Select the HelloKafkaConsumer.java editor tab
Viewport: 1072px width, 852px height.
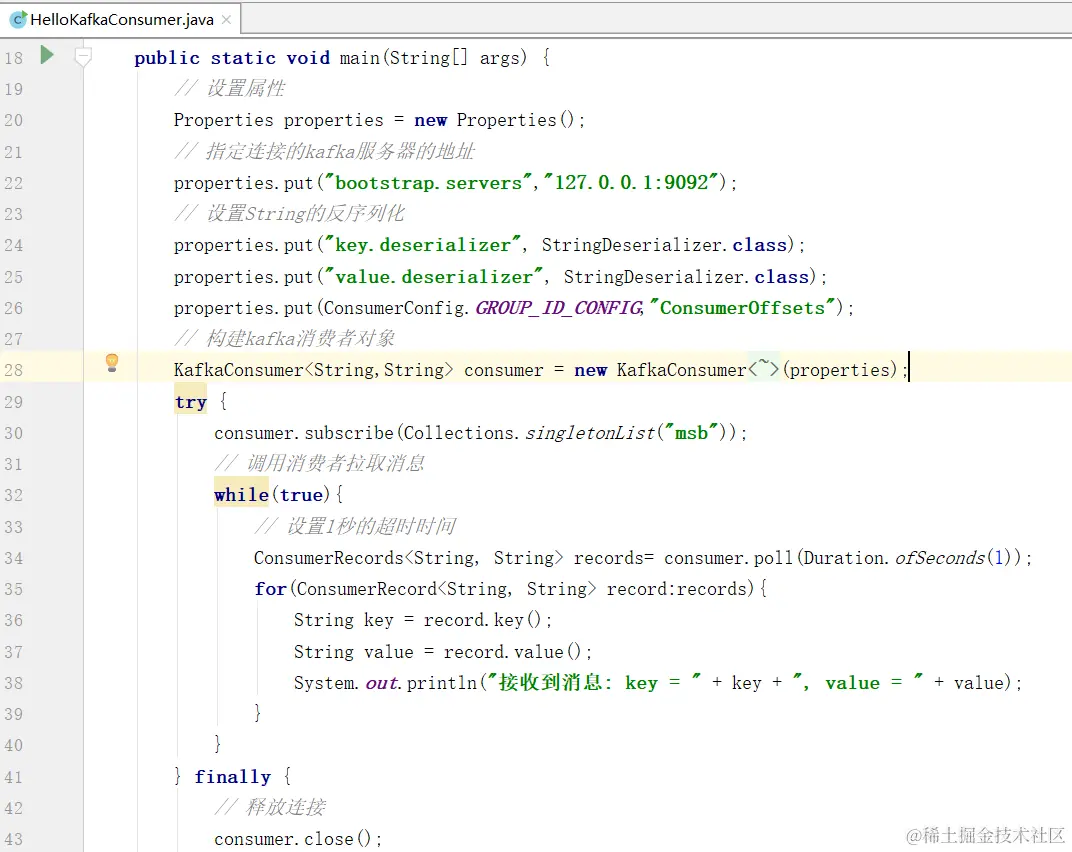coord(120,20)
